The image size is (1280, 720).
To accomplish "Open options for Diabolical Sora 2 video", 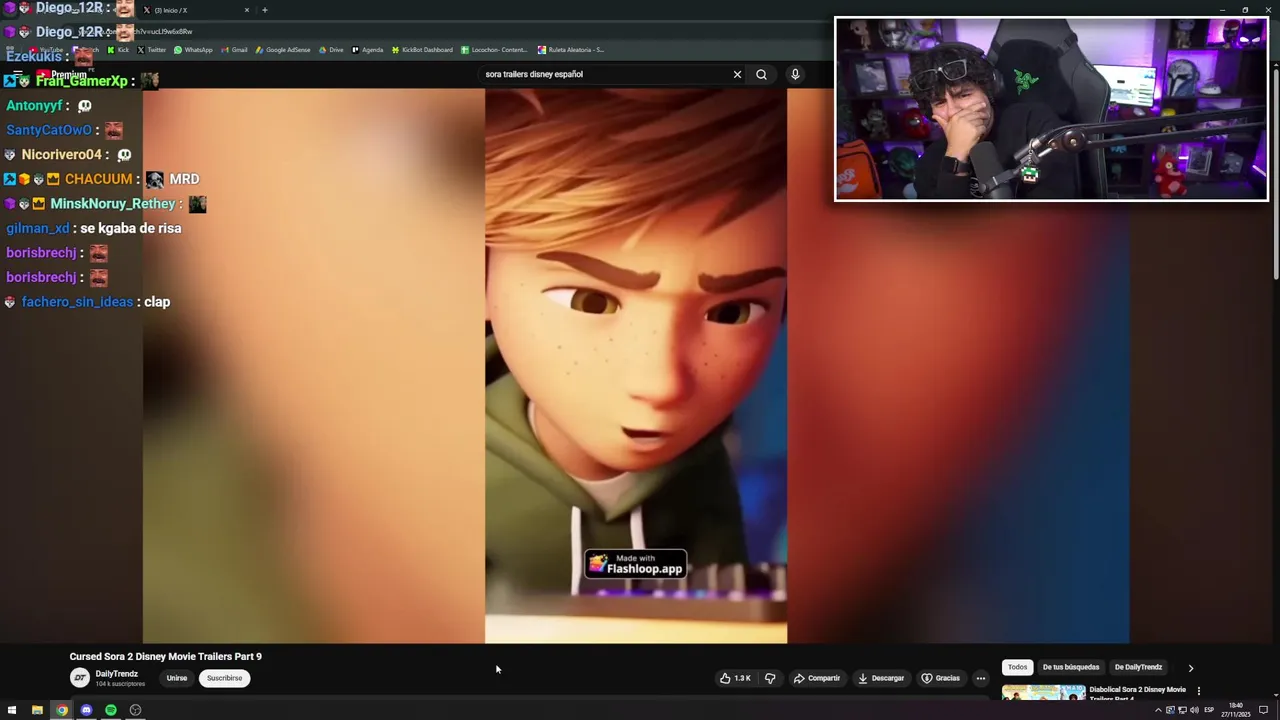I will (1198, 691).
